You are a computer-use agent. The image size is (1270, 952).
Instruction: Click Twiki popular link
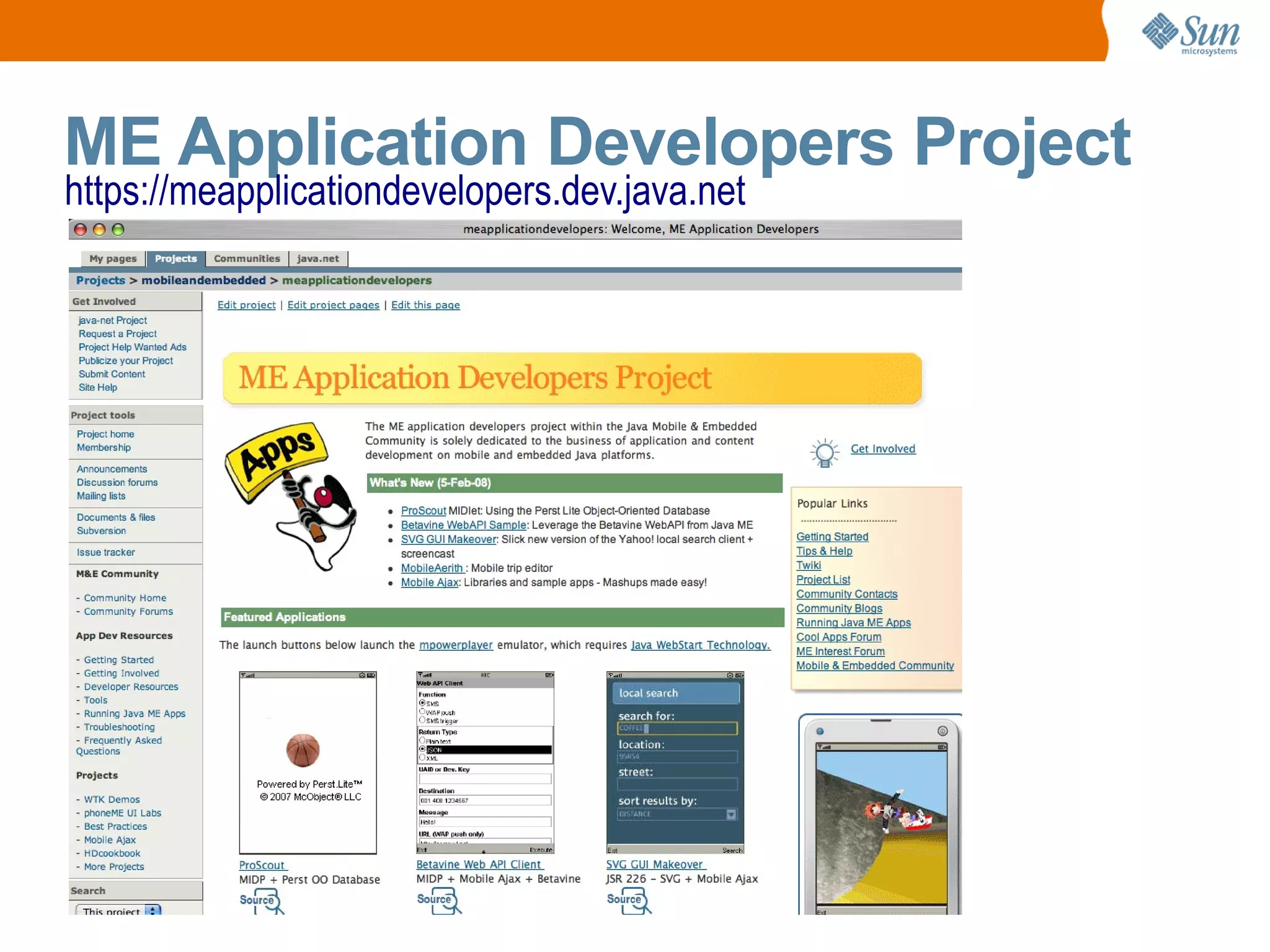tap(809, 565)
